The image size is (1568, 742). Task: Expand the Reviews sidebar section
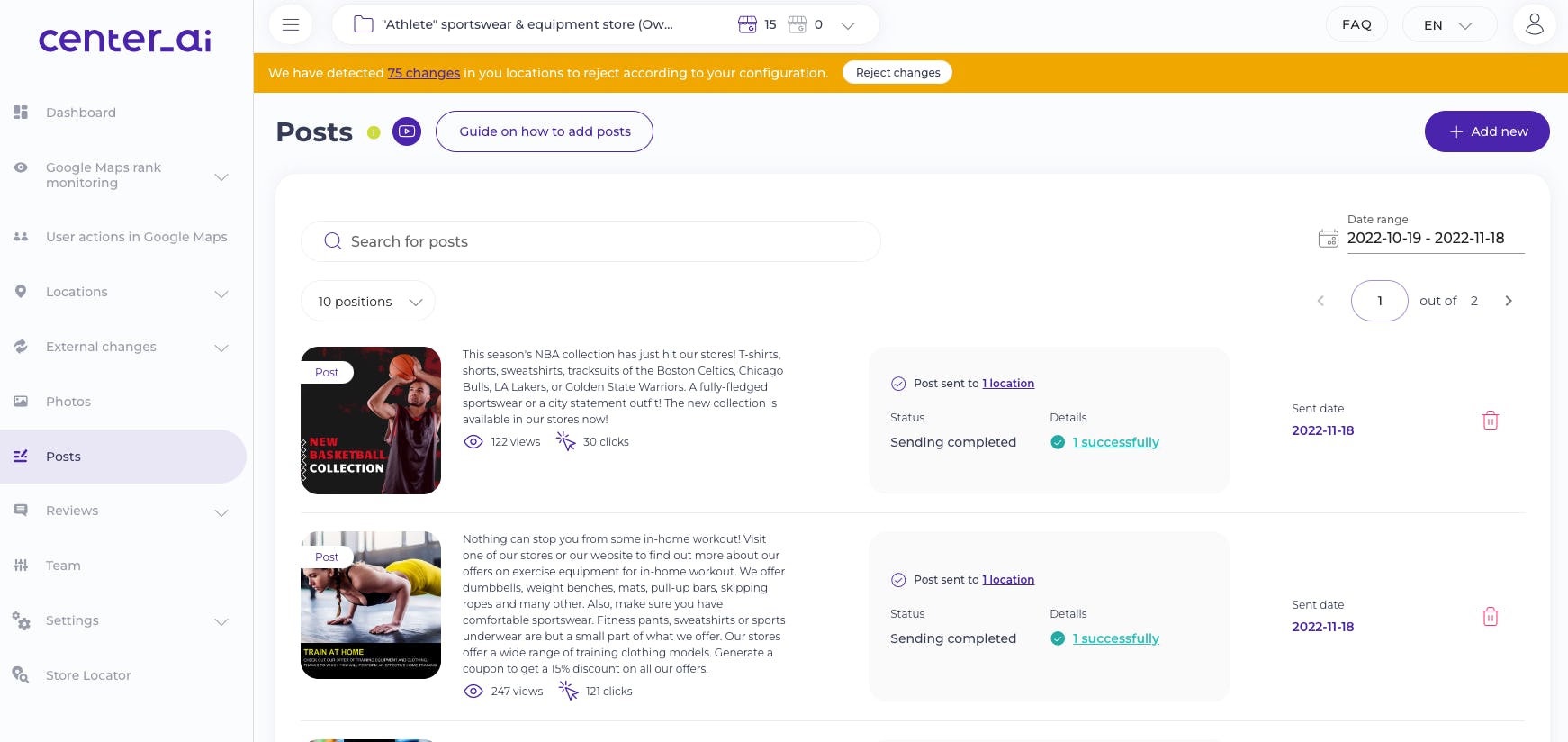(221, 512)
